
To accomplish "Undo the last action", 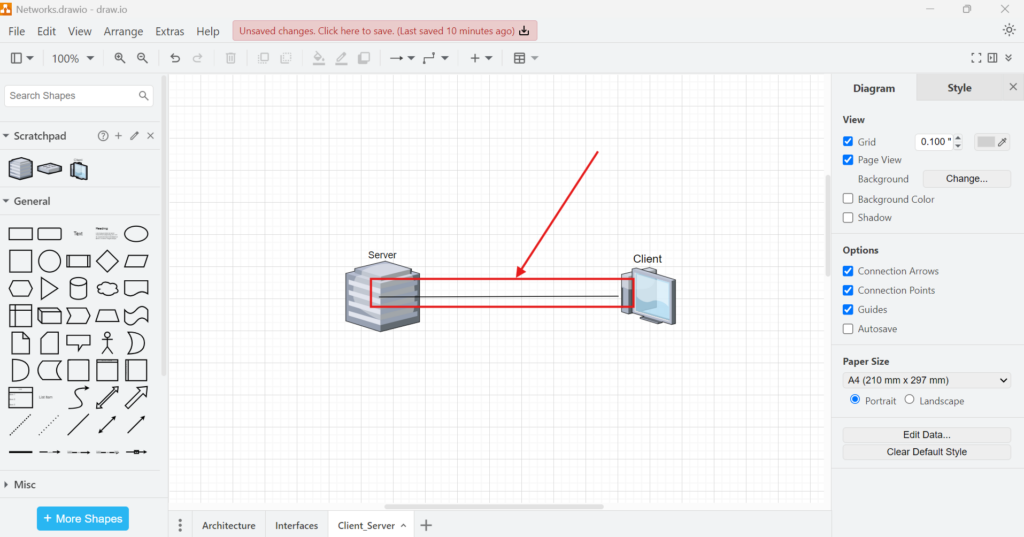I will pyautogui.click(x=175, y=58).
